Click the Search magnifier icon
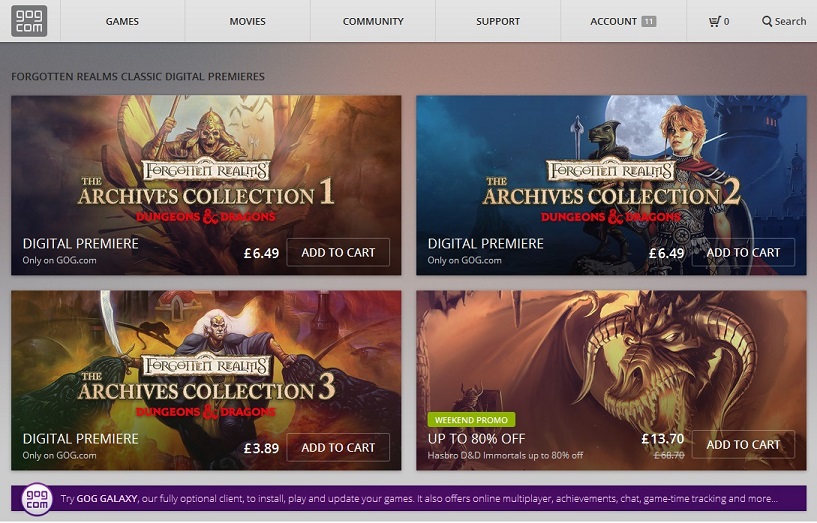This screenshot has width=817, height=523. [767, 21]
